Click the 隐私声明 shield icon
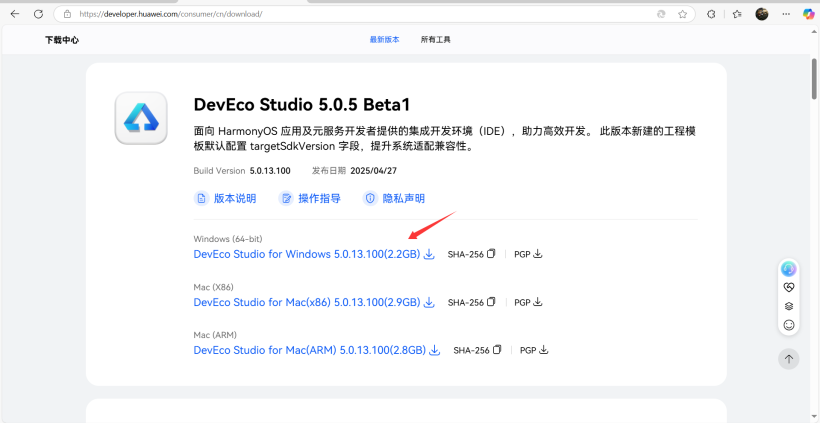 370,198
